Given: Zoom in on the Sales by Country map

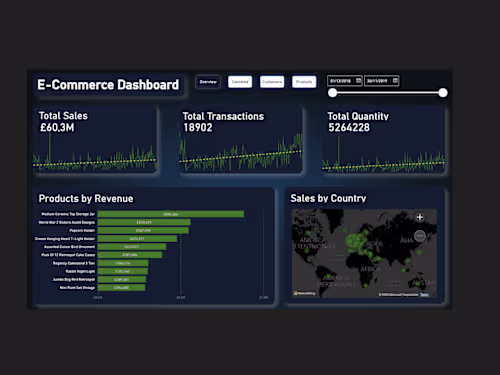Looking at the screenshot, I should click(420, 217).
